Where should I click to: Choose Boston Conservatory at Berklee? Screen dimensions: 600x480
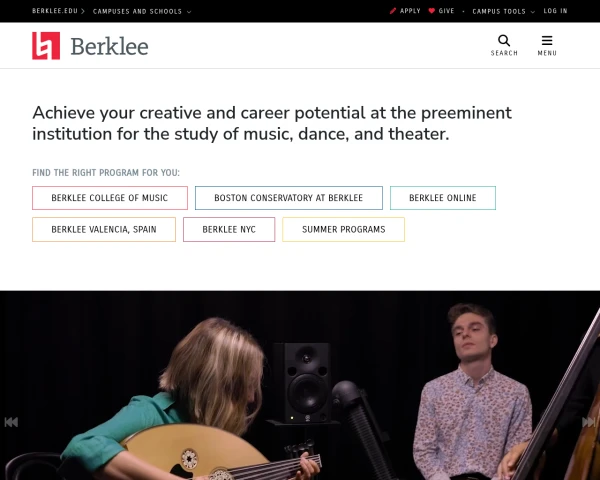[x=288, y=198]
